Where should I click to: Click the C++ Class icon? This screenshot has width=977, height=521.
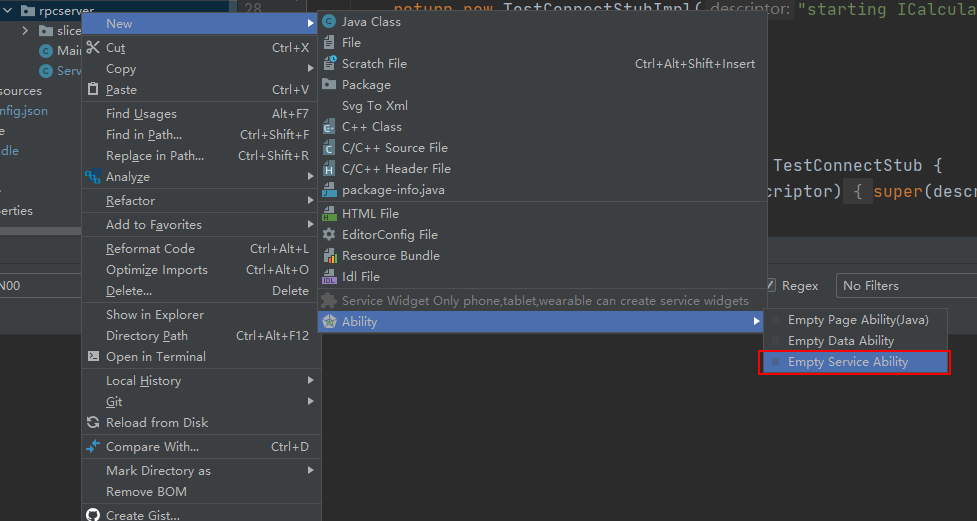(x=329, y=127)
